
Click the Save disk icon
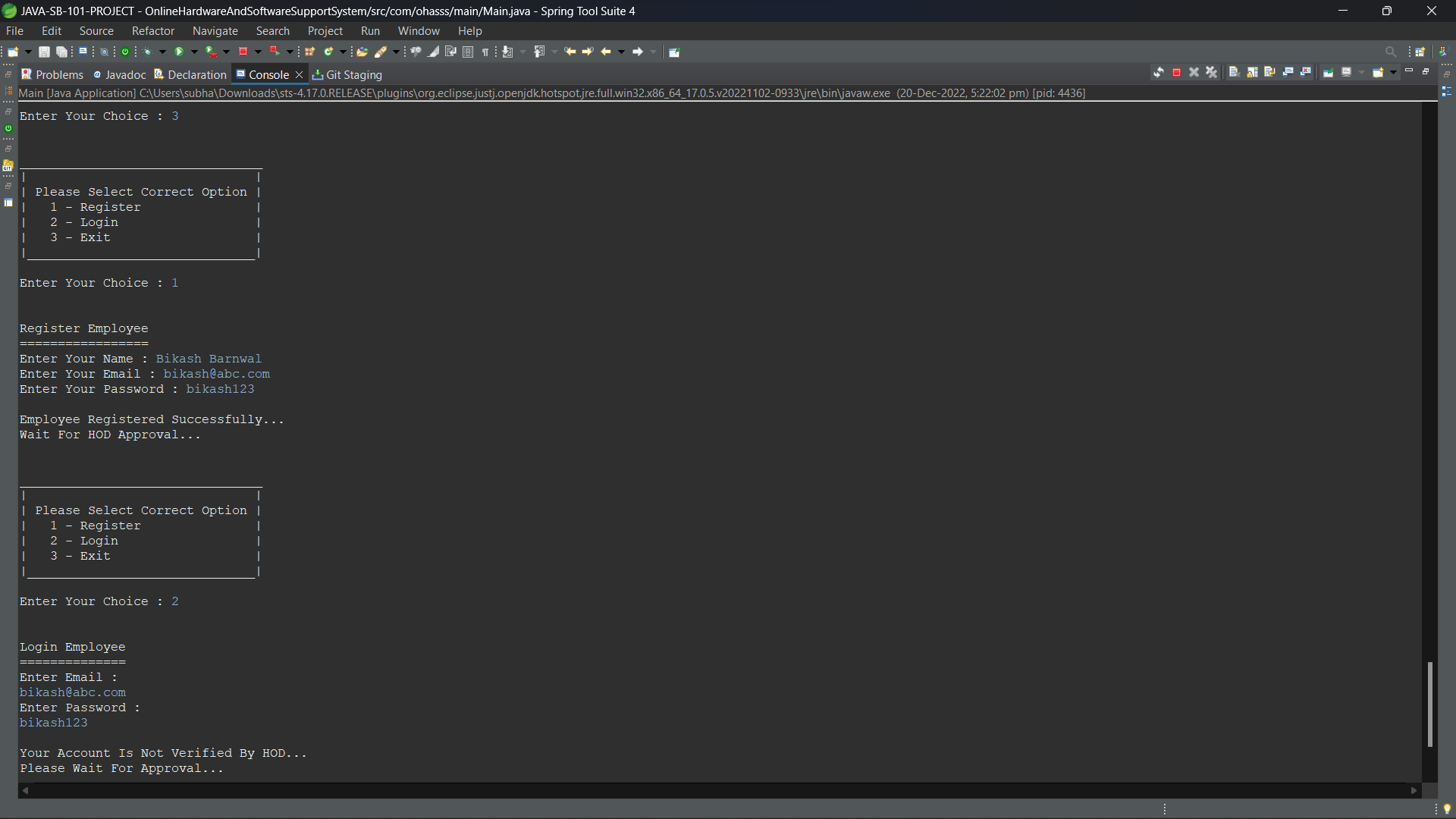[44, 52]
